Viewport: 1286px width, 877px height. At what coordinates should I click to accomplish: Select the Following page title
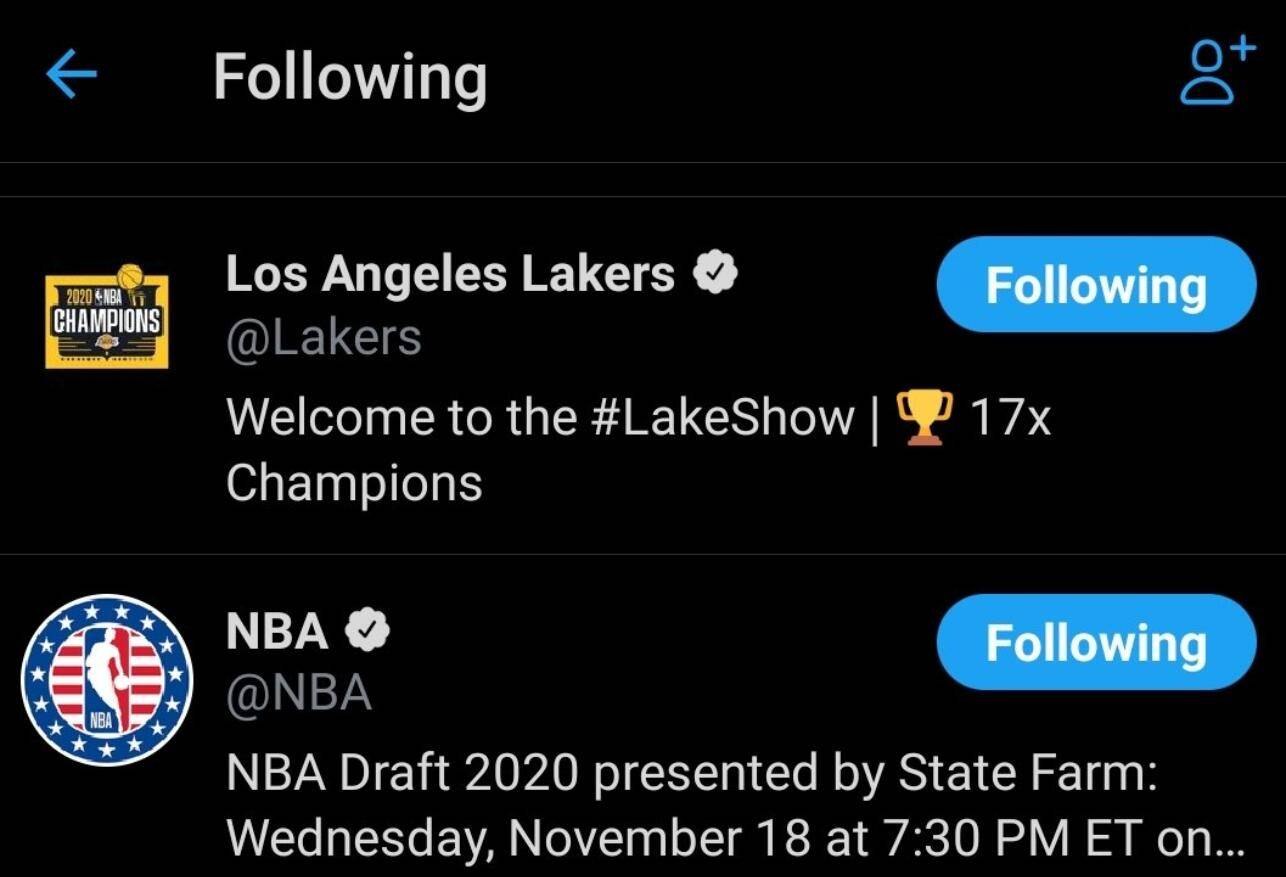point(350,78)
